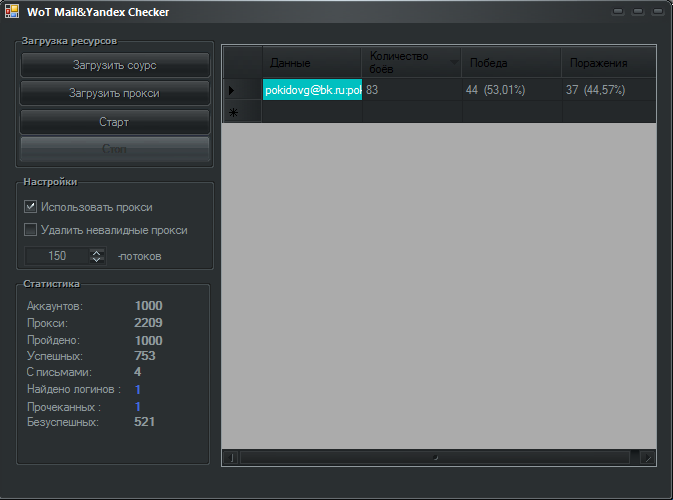The height and width of the screenshot is (500, 673).
Task: Click the Успешных value 753
Action: 145,356
